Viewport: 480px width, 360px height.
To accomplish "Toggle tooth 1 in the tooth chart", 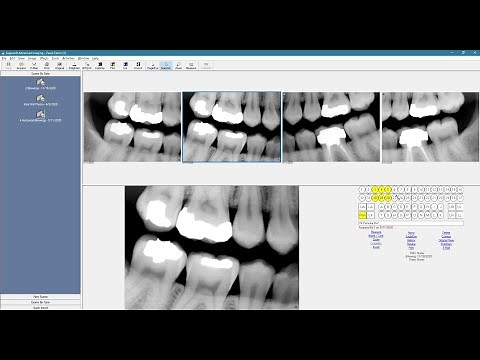I will click(362, 189).
